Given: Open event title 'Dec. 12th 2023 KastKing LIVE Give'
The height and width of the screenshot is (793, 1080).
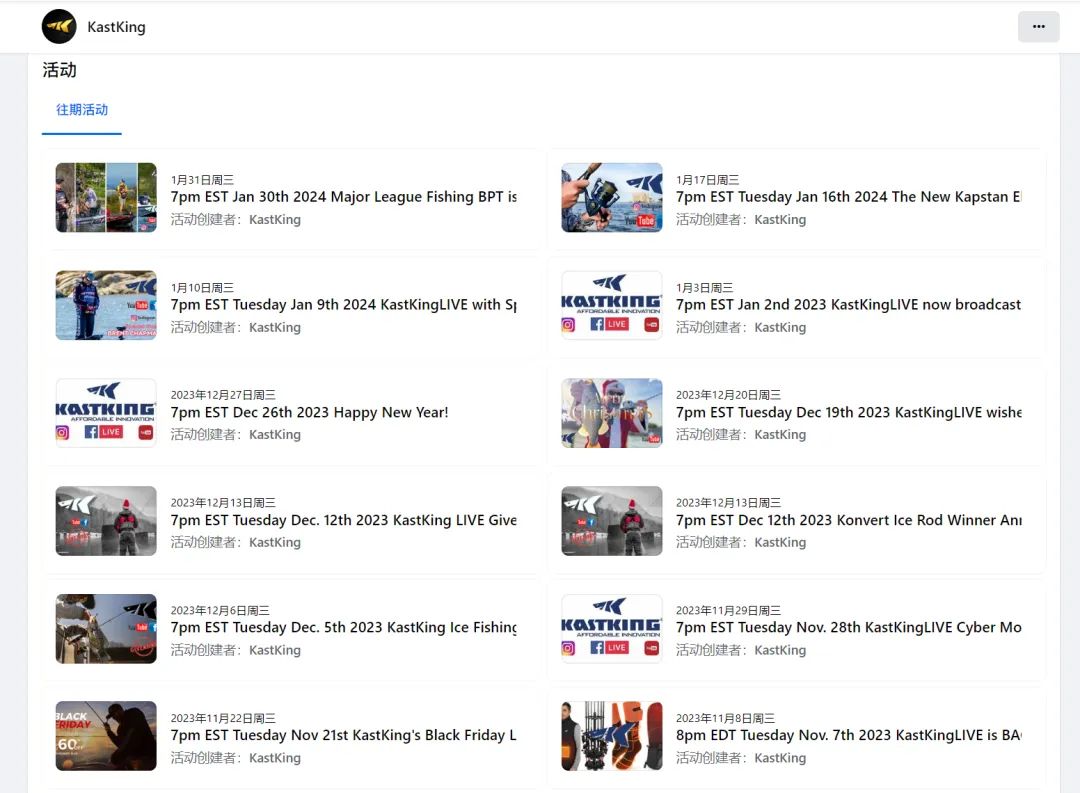Looking at the screenshot, I should pyautogui.click(x=344, y=520).
